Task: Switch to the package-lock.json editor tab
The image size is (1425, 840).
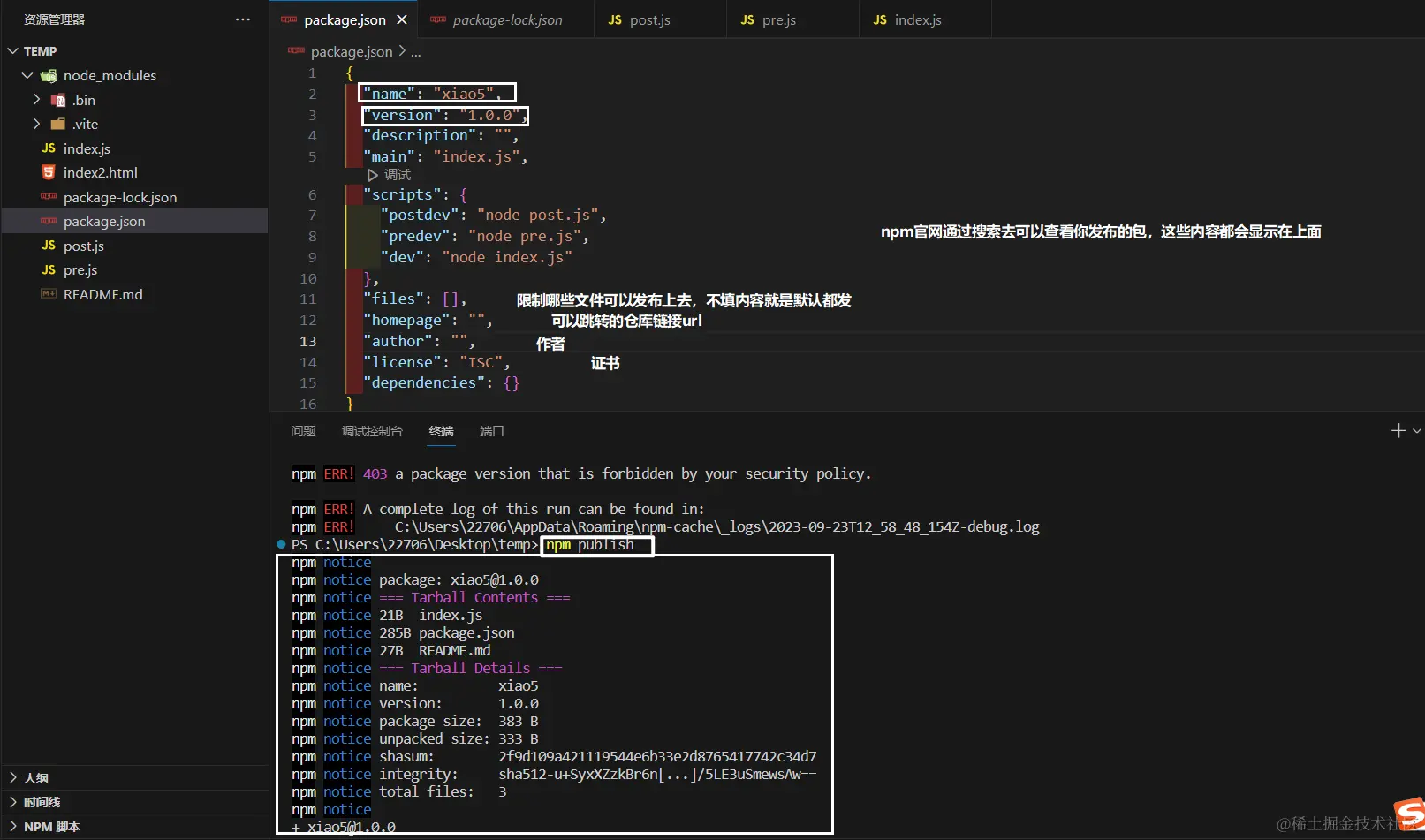Action: click(507, 19)
